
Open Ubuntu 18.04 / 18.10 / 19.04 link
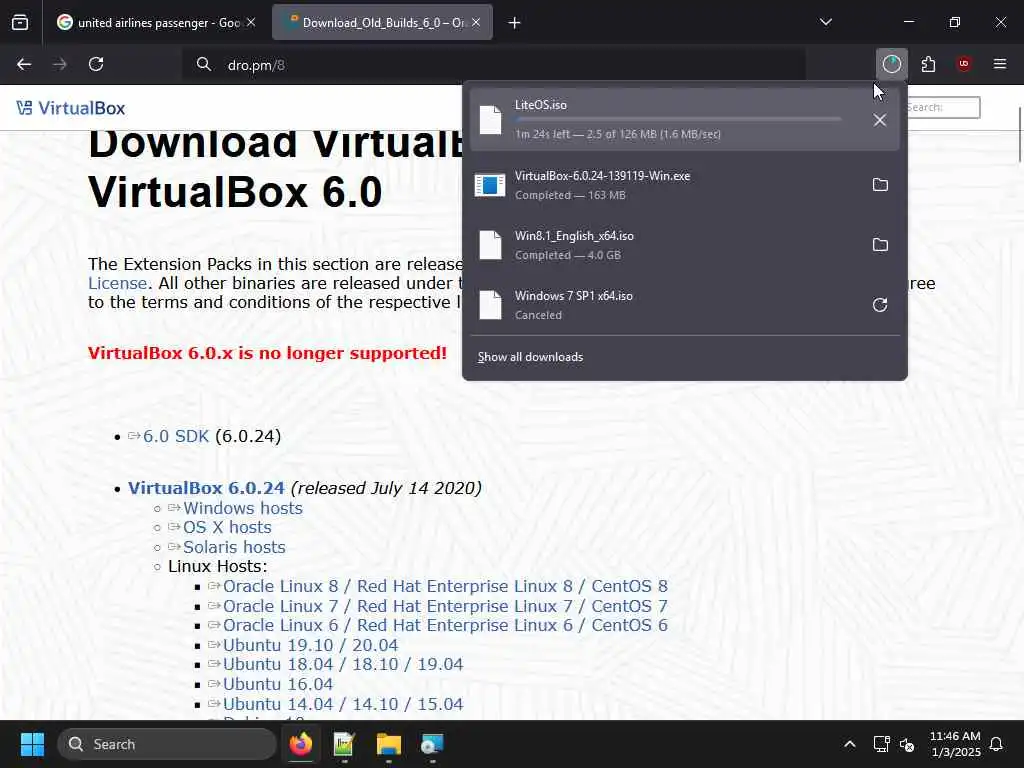[343, 665]
